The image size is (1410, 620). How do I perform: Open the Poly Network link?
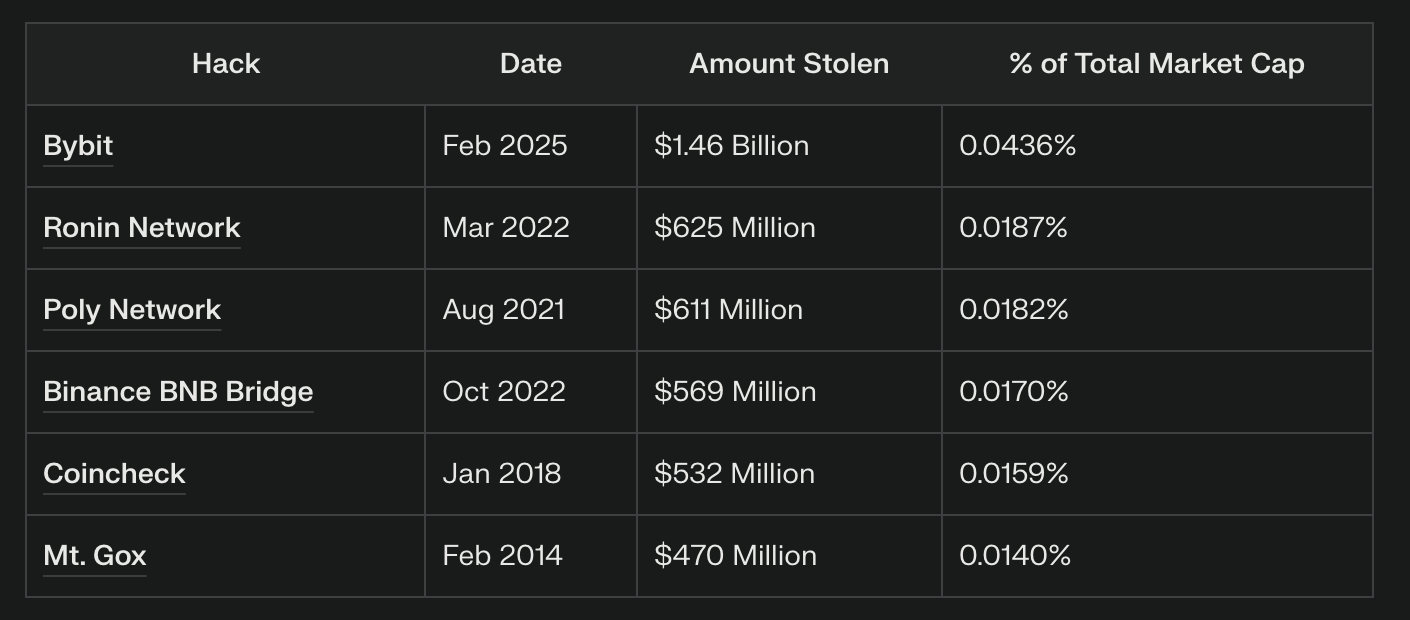click(x=132, y=310)
